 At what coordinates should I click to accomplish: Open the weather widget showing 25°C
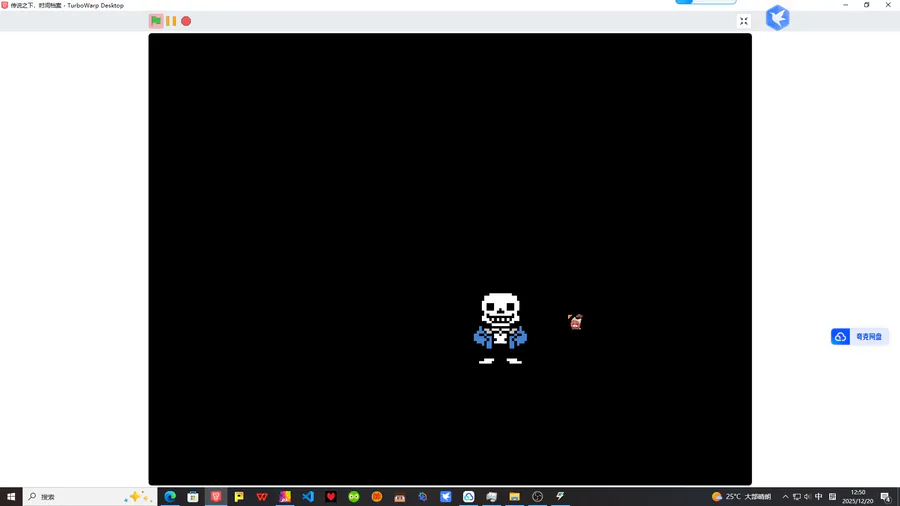pos(742,496)
